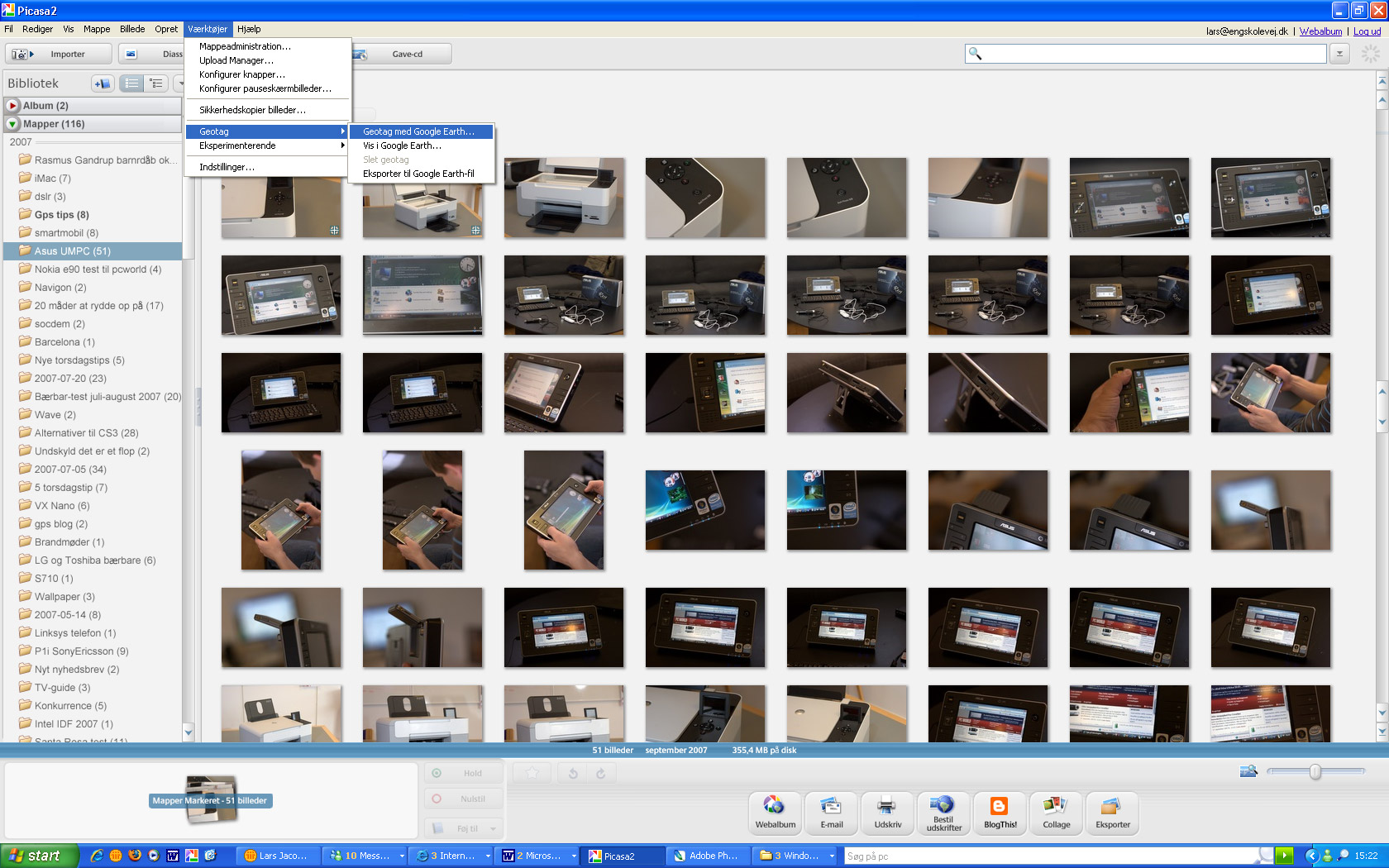
Task: Switch library to flat list view
Action: click(x=131, y=83)
